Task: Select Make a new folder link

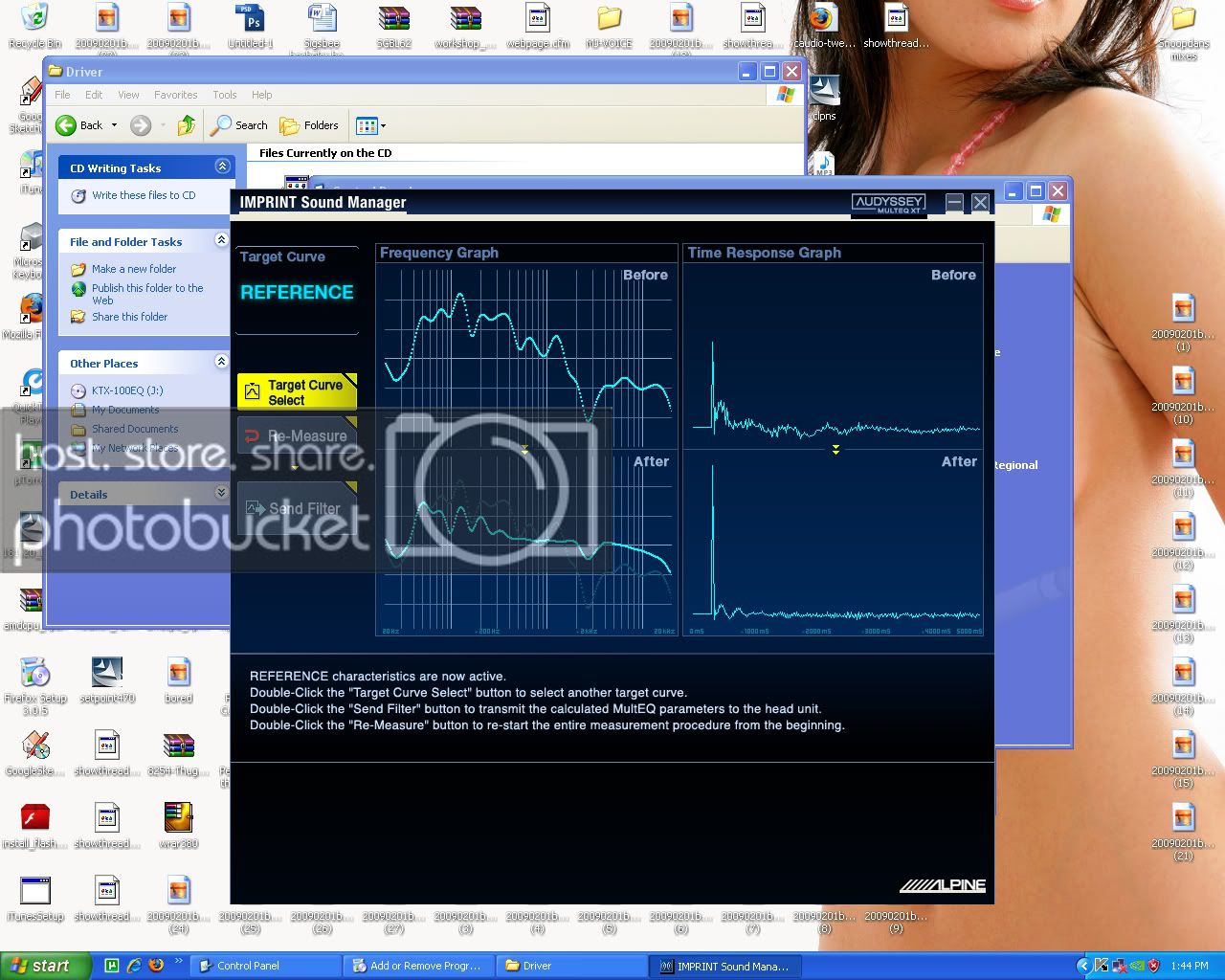Action: coord(134,269)
